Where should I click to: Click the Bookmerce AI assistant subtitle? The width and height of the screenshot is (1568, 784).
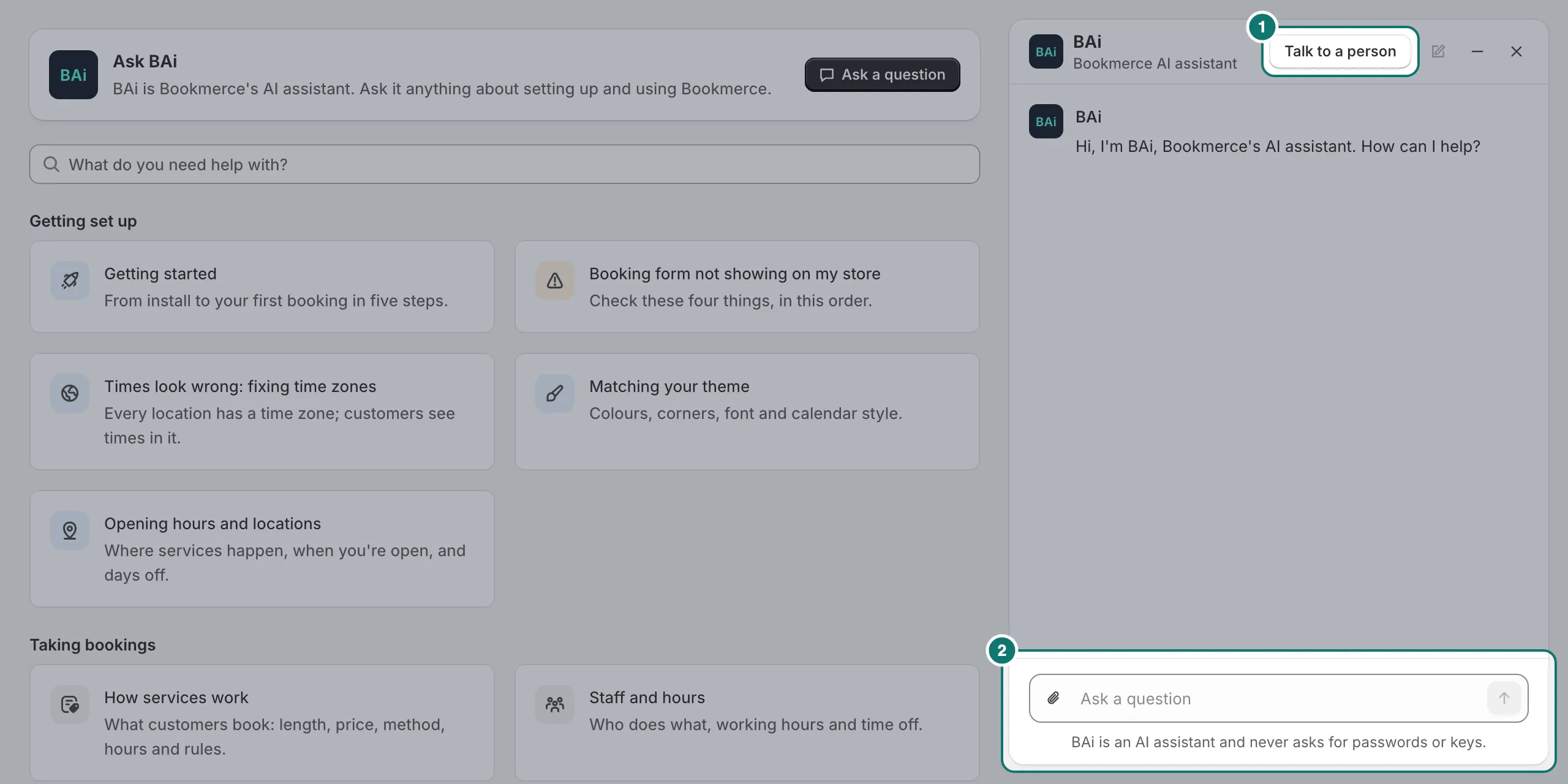[1155, 64]
